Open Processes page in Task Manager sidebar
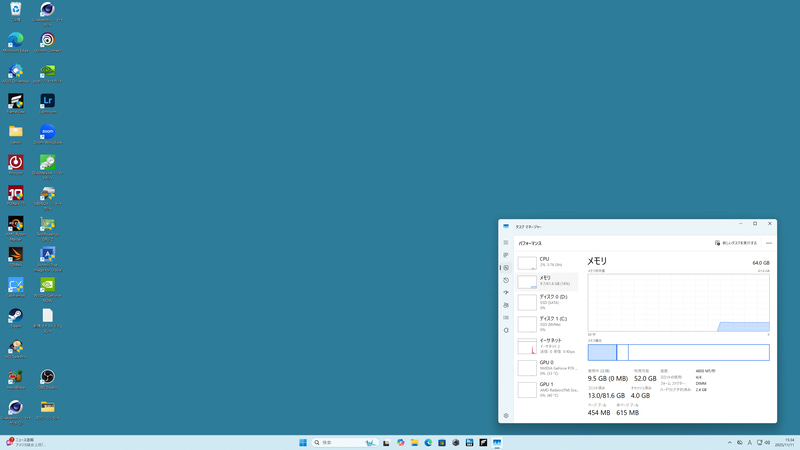 click(506, 255)
